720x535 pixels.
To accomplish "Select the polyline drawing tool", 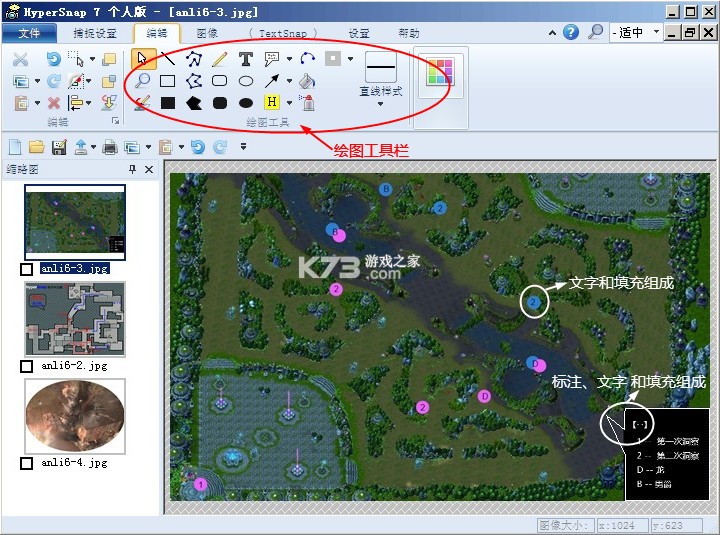I will [x=194, y=59].
